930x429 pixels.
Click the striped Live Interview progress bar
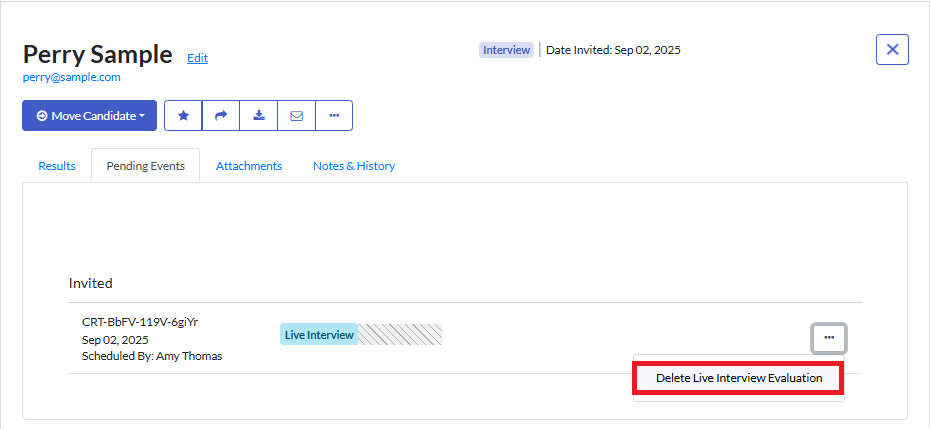[x=400, y=335]
